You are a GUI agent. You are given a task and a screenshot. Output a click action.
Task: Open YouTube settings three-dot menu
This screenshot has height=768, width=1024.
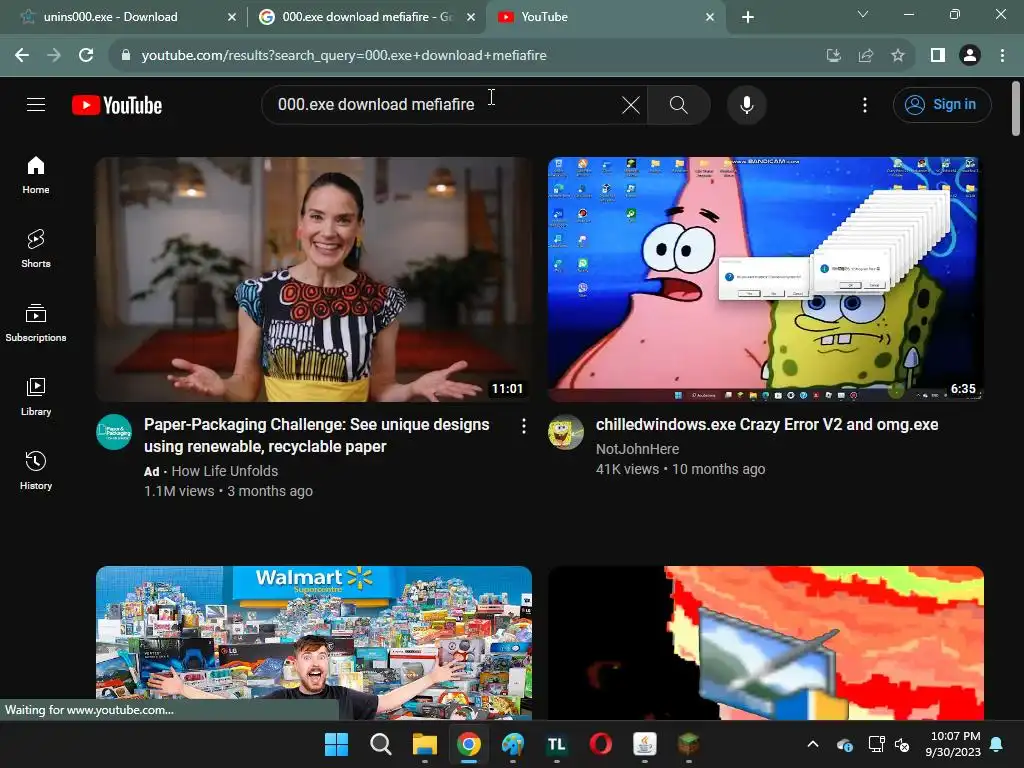[x=865, y=104]
